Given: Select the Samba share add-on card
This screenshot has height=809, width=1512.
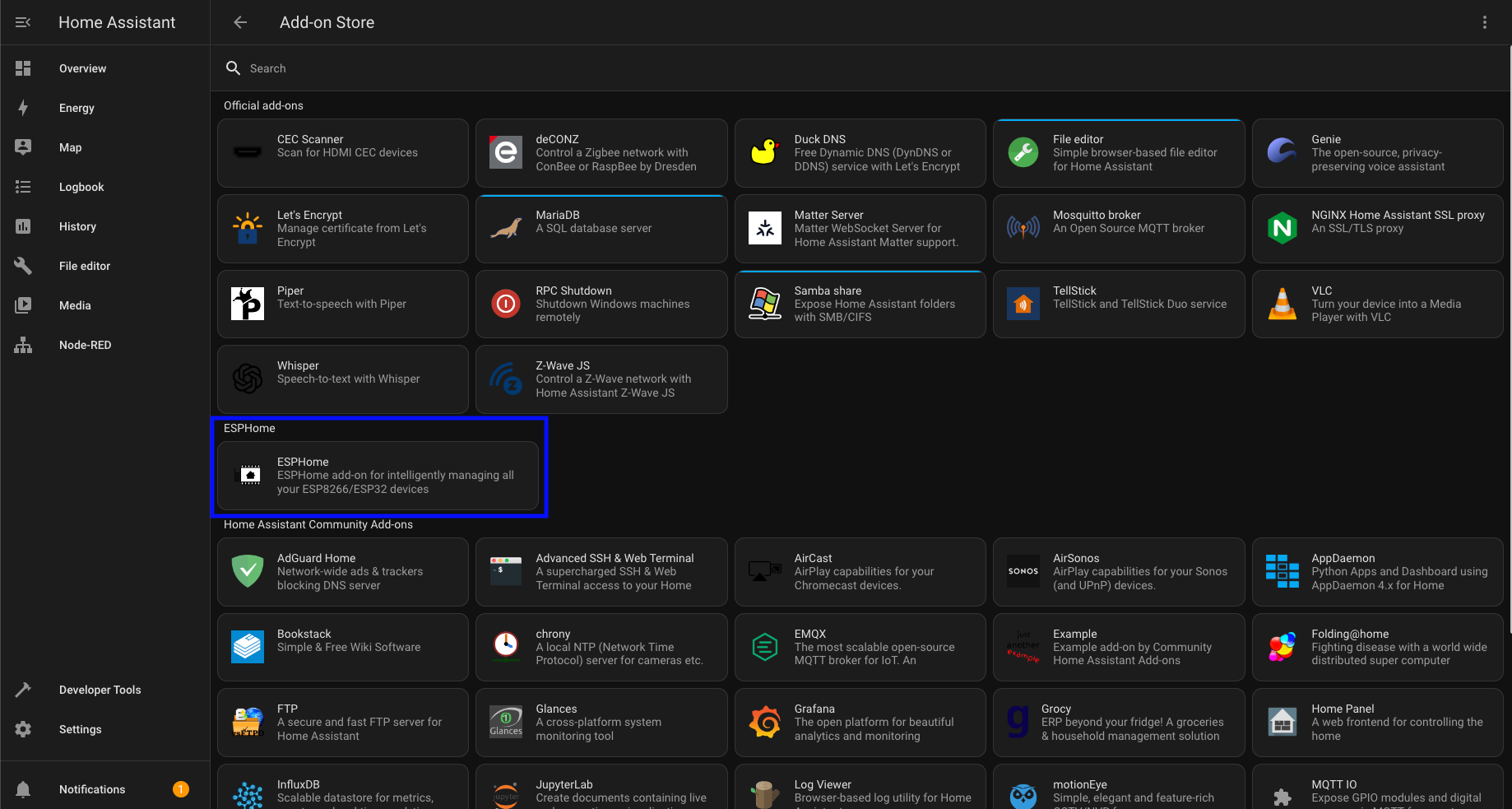Looking at the screenshot, I should point(860,304).
